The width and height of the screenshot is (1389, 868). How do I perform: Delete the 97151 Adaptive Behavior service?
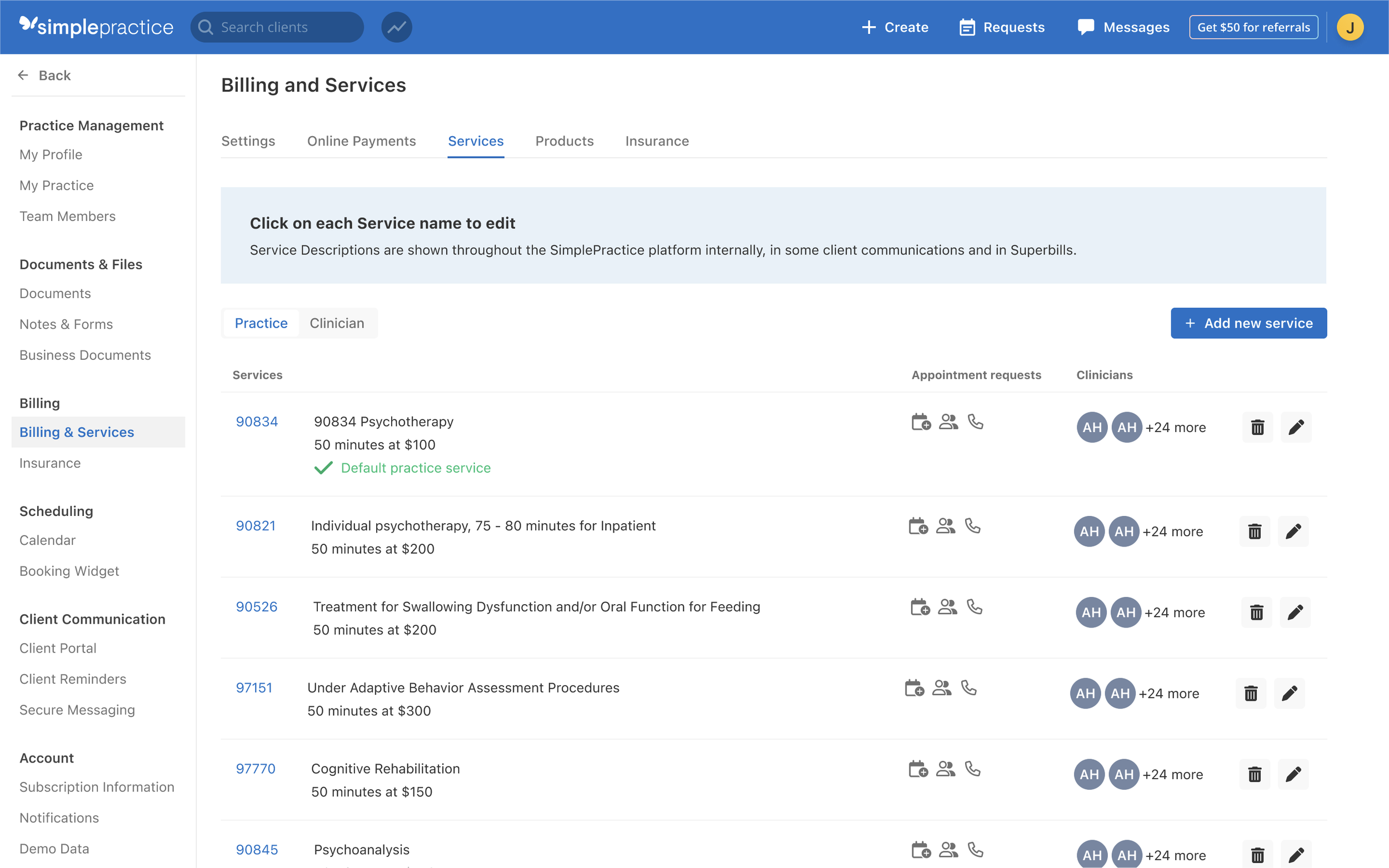click(x=1250, y=693)
